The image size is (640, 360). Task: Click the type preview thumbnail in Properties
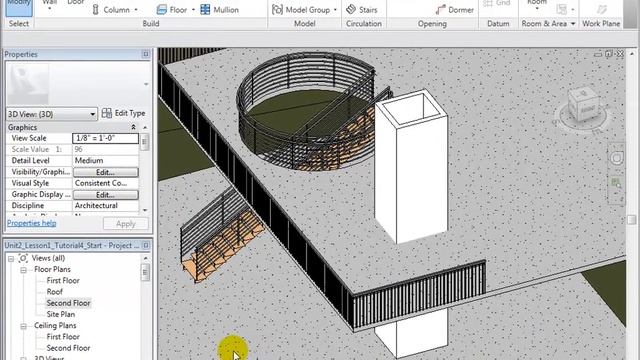[28, 84]
